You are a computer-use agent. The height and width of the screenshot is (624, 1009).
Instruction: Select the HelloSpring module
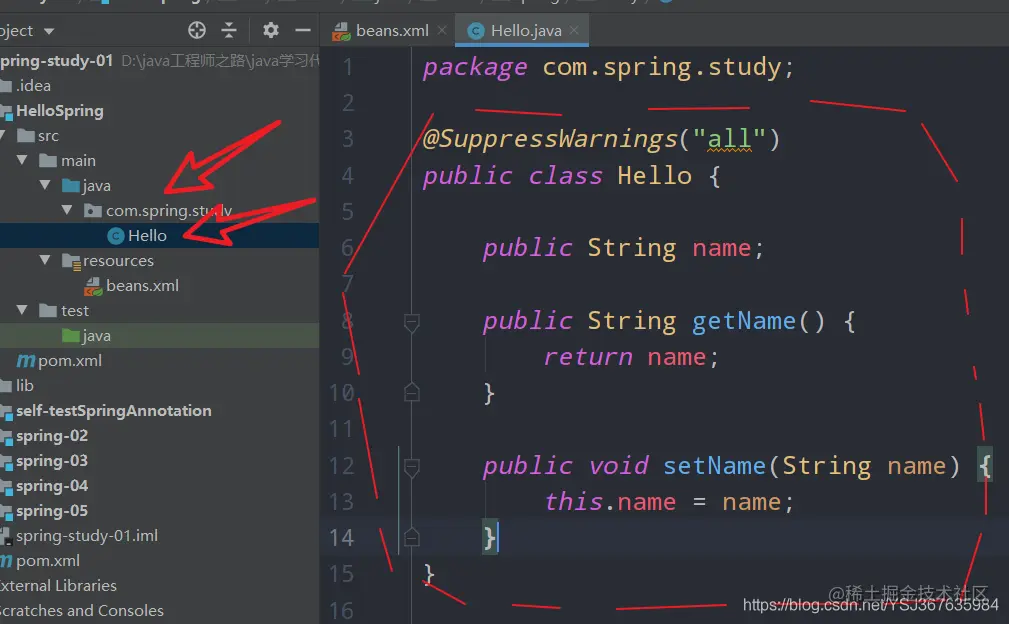point(60,111)
